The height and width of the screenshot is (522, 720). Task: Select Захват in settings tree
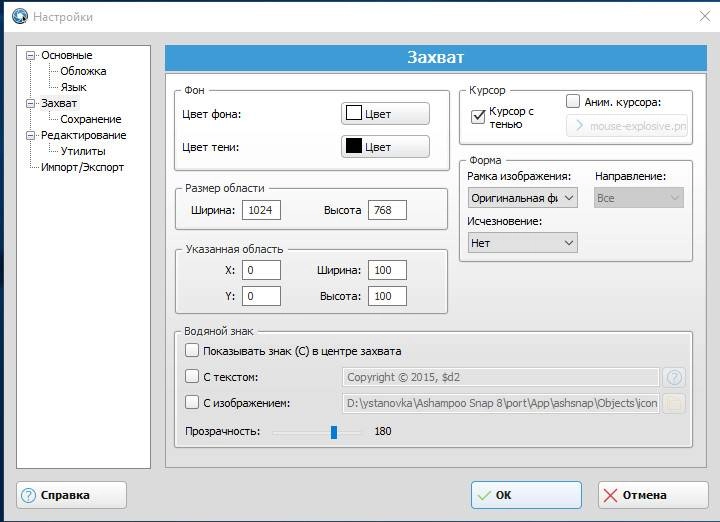tap(59, 103)
